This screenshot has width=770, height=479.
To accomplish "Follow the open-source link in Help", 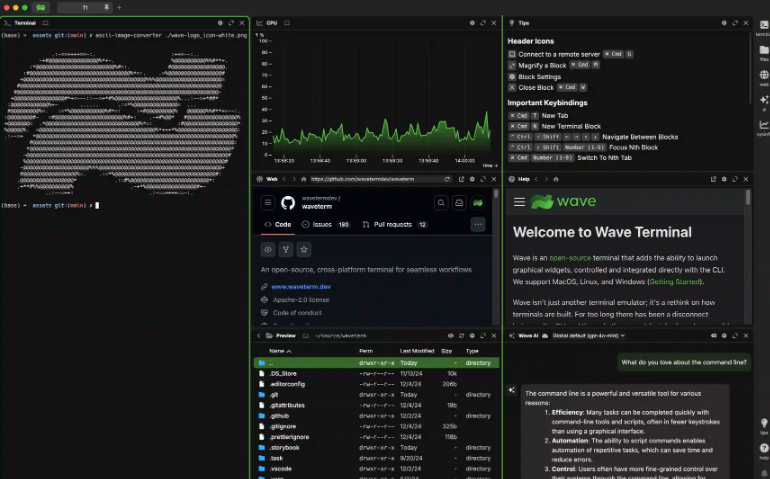I will (x=570, y=258).
